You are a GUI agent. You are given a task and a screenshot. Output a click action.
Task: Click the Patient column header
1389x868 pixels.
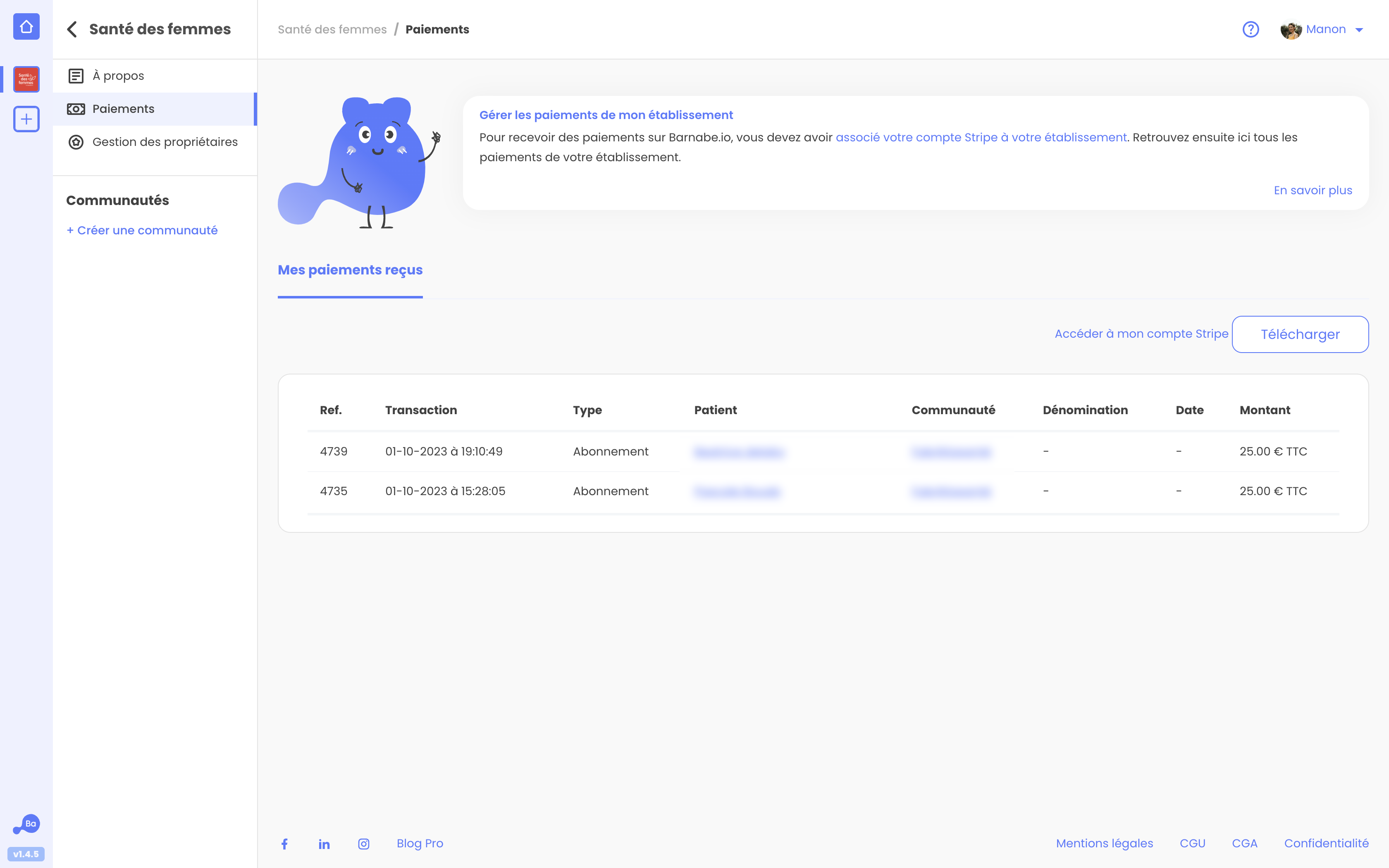click(715, 410)
